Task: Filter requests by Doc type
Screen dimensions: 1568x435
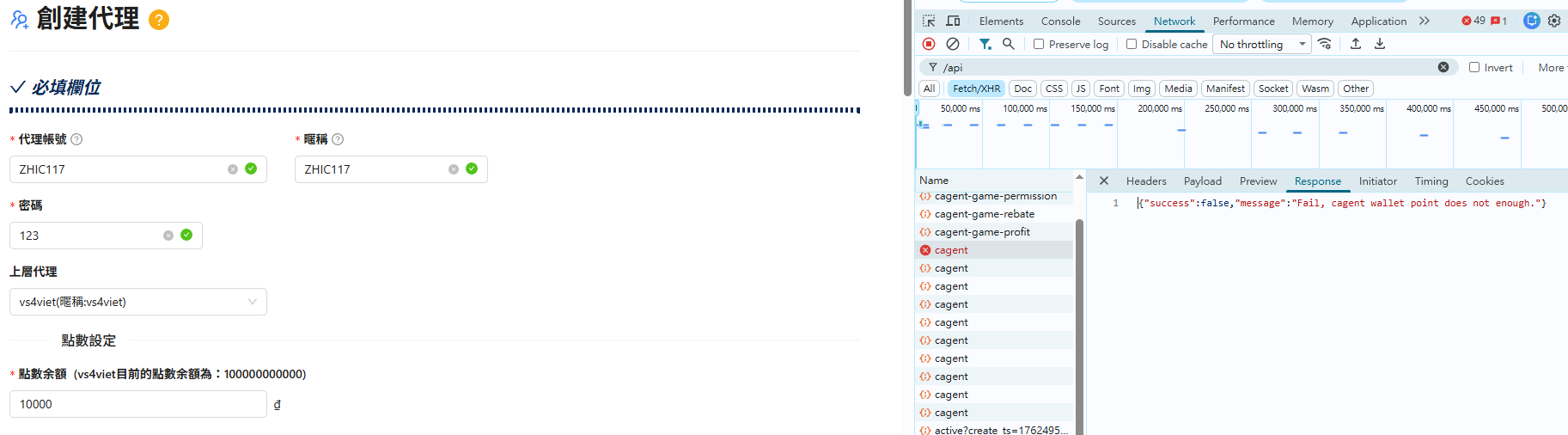Action: pos(1022,89)
